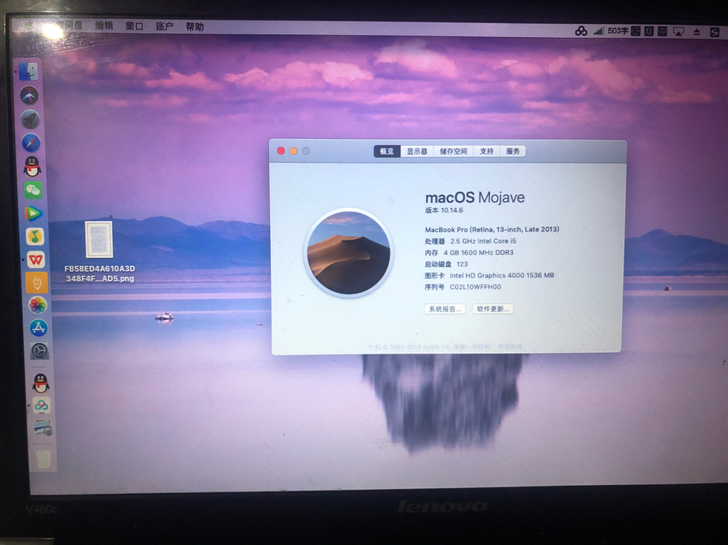
Task: Click MacBook Pro (Retina, 13-inch, Late 2013) text
Action: coord(492,229)
